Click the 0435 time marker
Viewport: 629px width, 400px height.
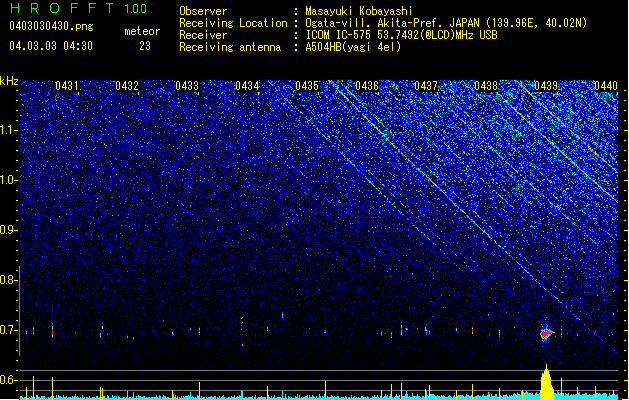point(307,86)
